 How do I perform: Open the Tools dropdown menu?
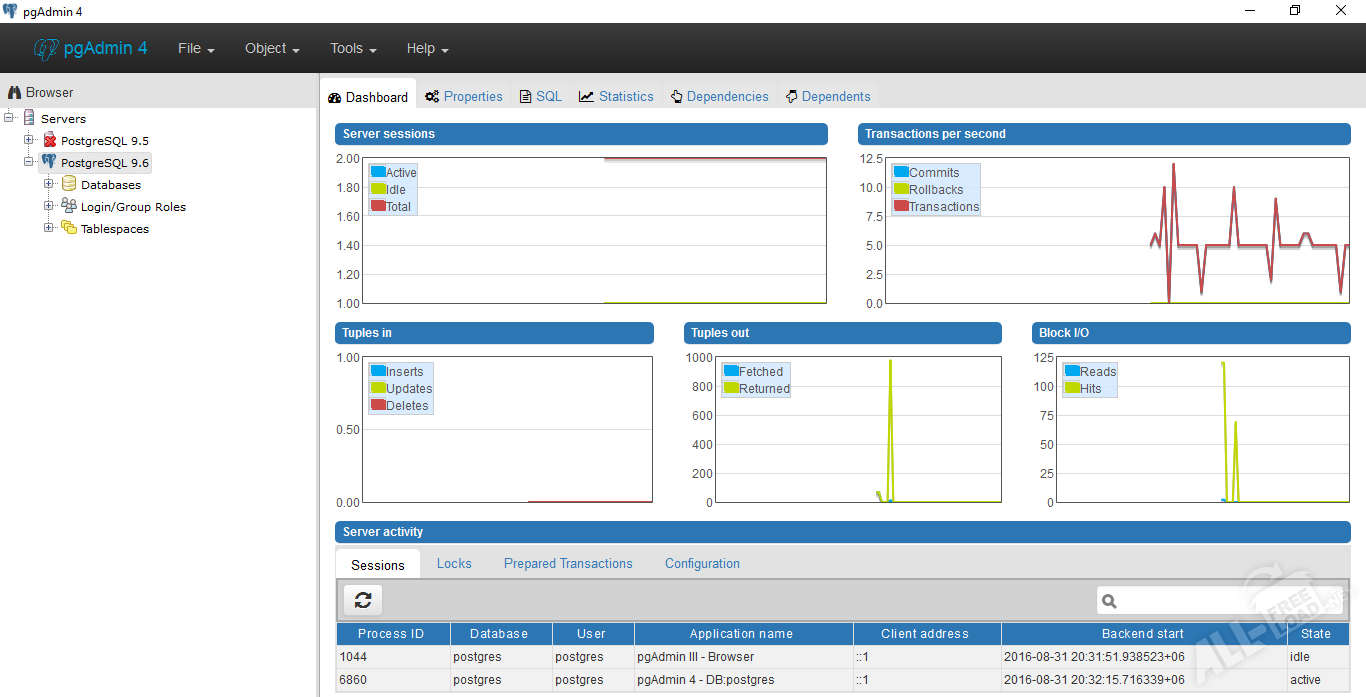tap(353, 48)
